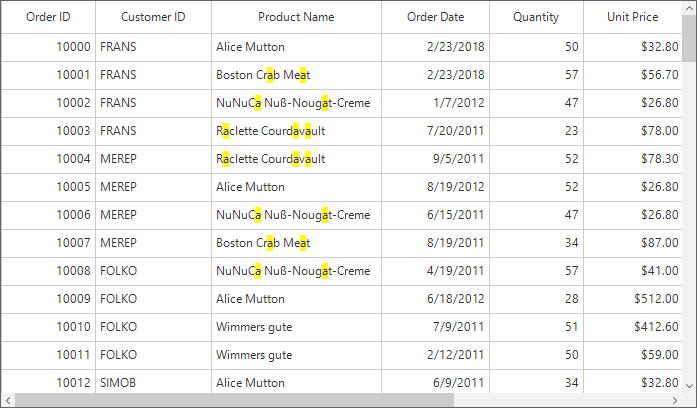Select the Order ID 10004 cell
Viewport: 697px width, 408px height.
(x=48, y=159)
